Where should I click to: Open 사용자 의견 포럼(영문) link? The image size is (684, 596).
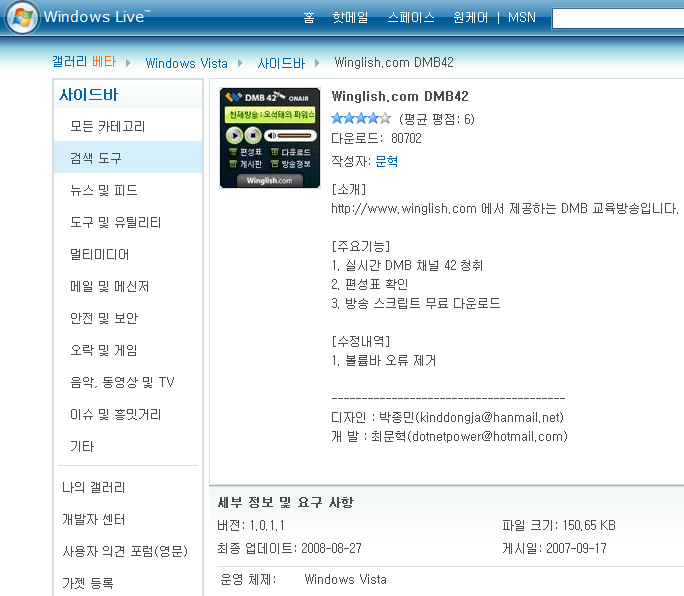tap(125, 551)
